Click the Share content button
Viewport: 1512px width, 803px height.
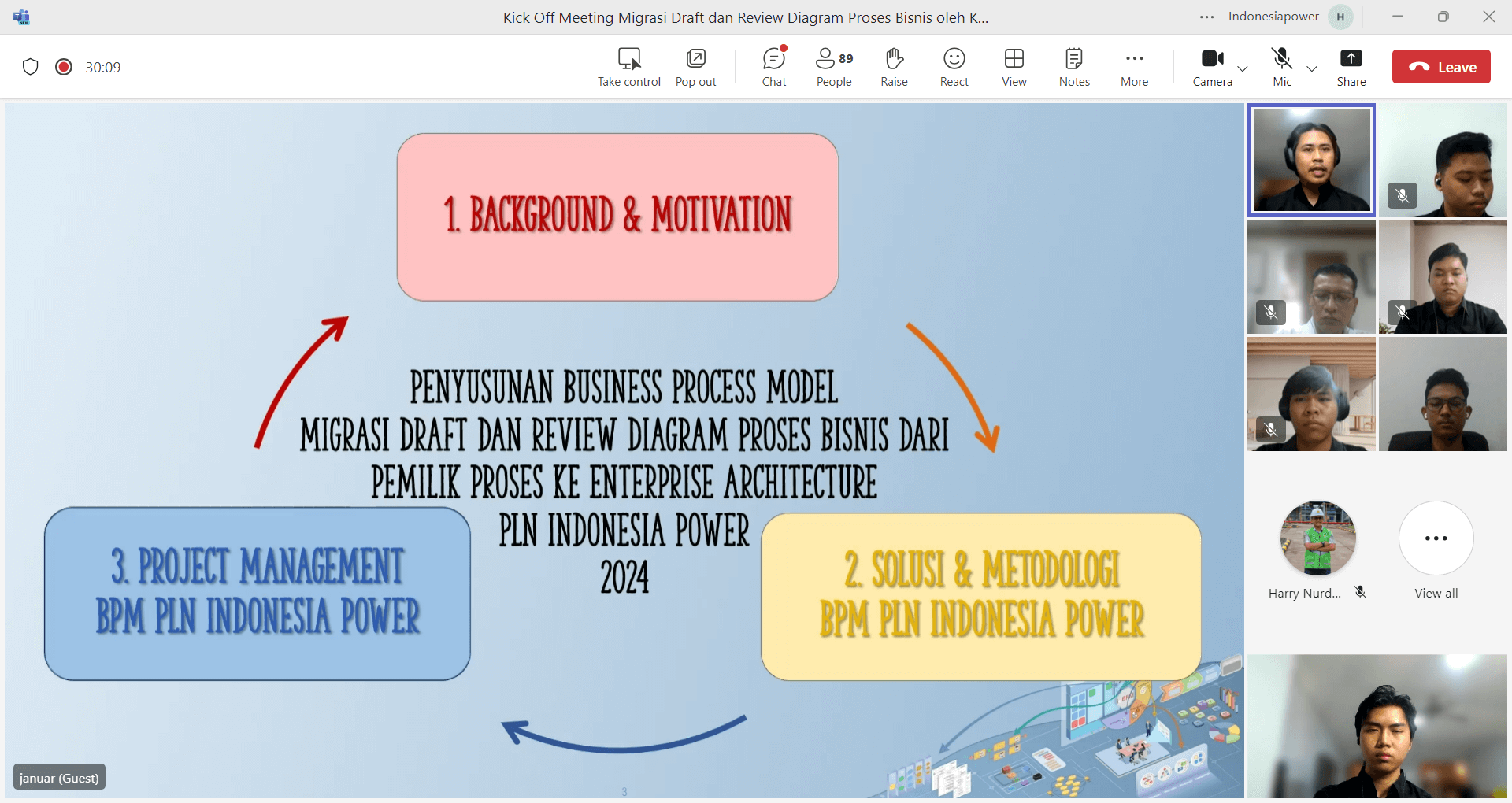[x=1351, y=67]
